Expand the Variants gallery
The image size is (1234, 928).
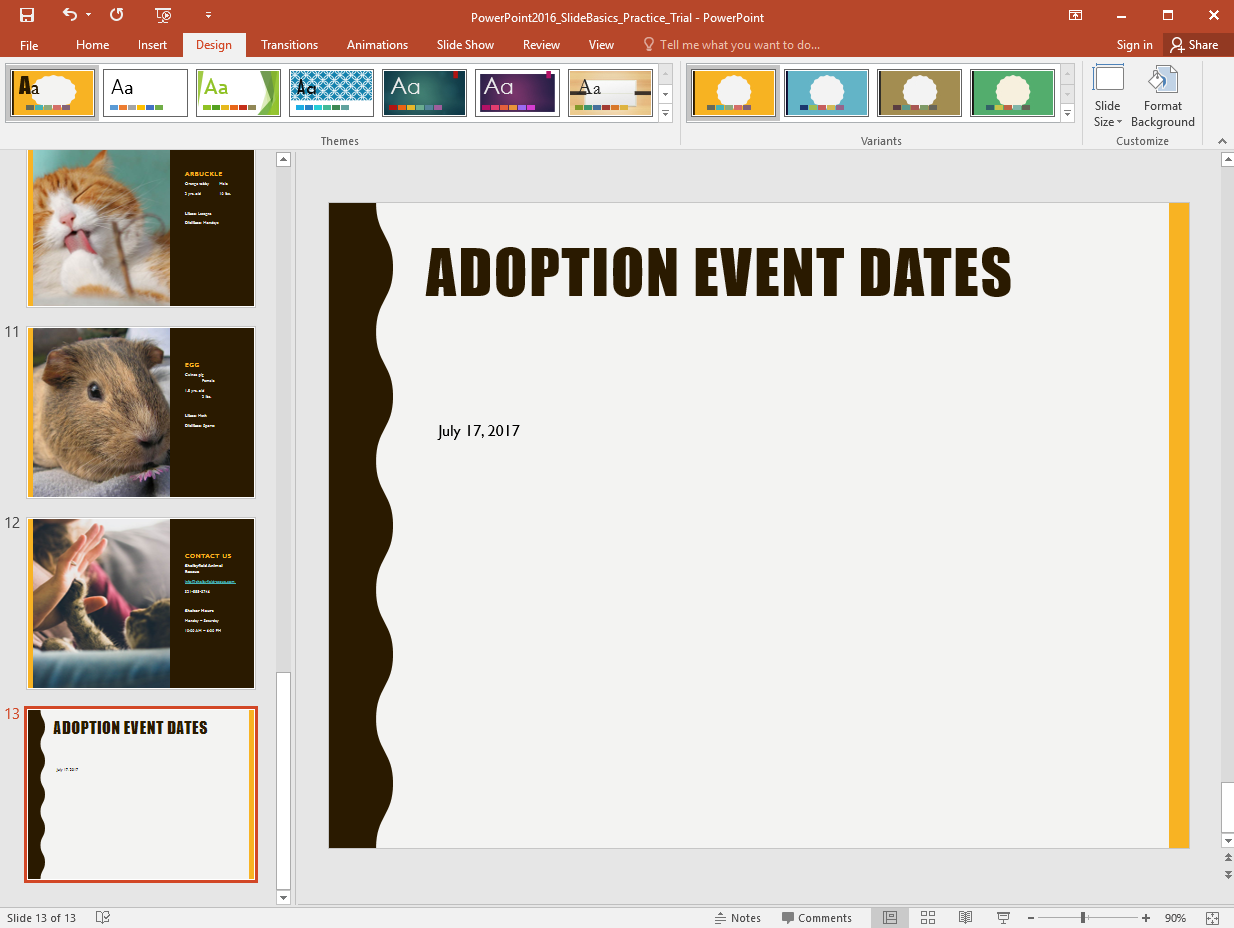click(x=1067, y=114)
